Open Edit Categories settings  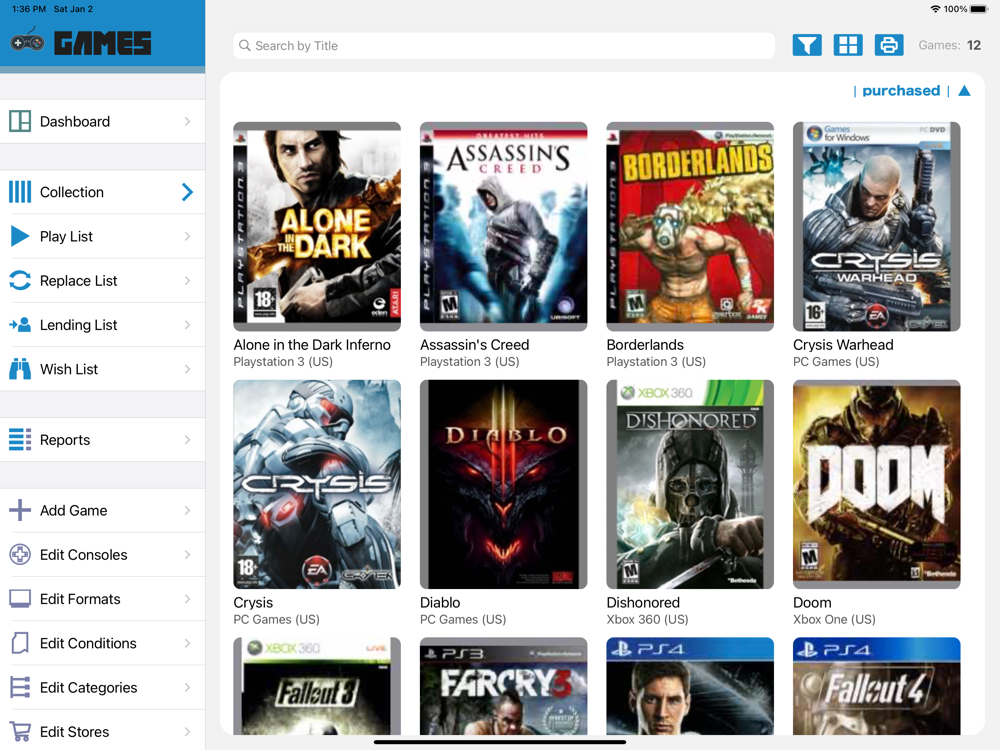click(102, 687)
